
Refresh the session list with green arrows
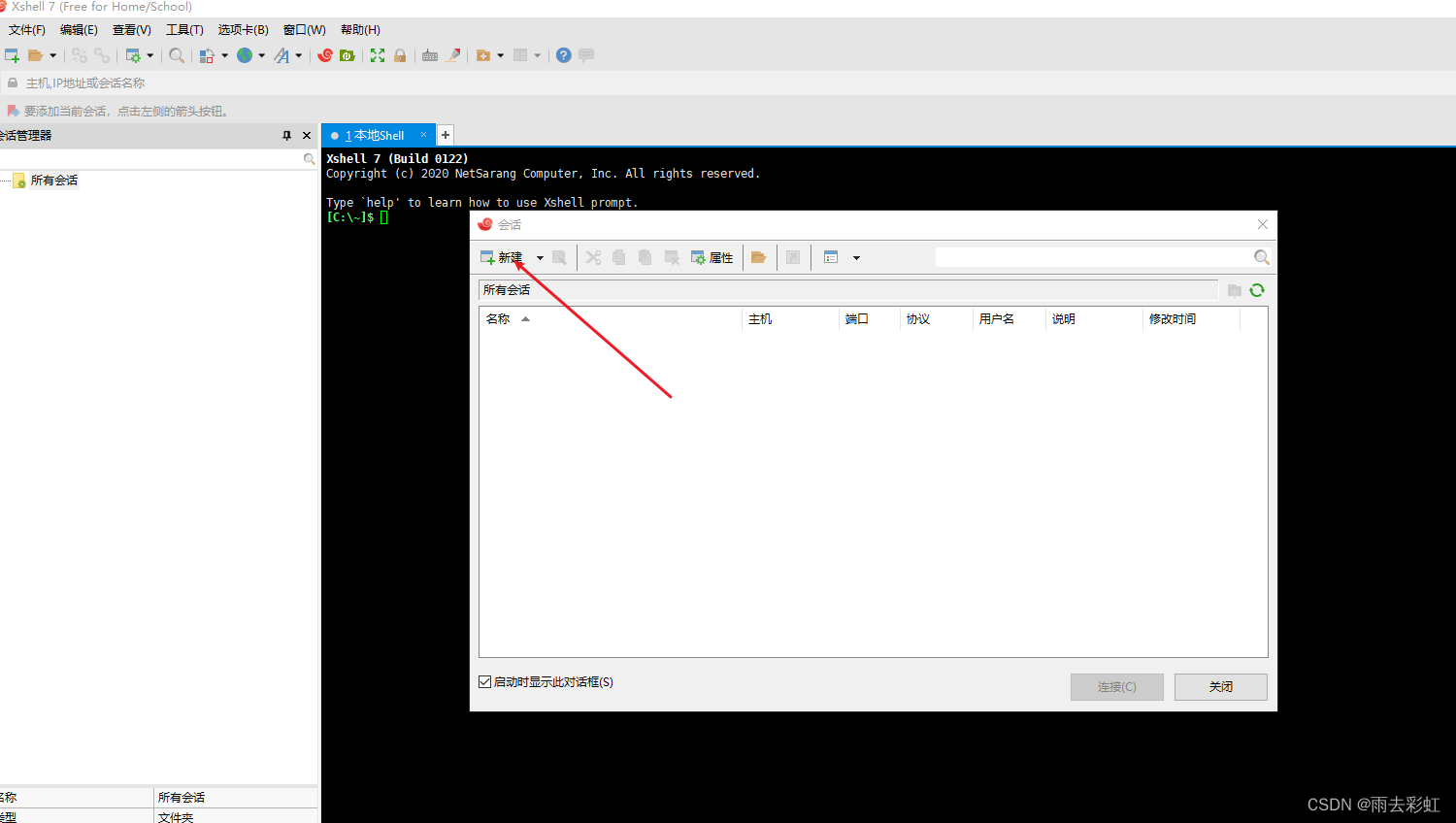(1257, 290)
